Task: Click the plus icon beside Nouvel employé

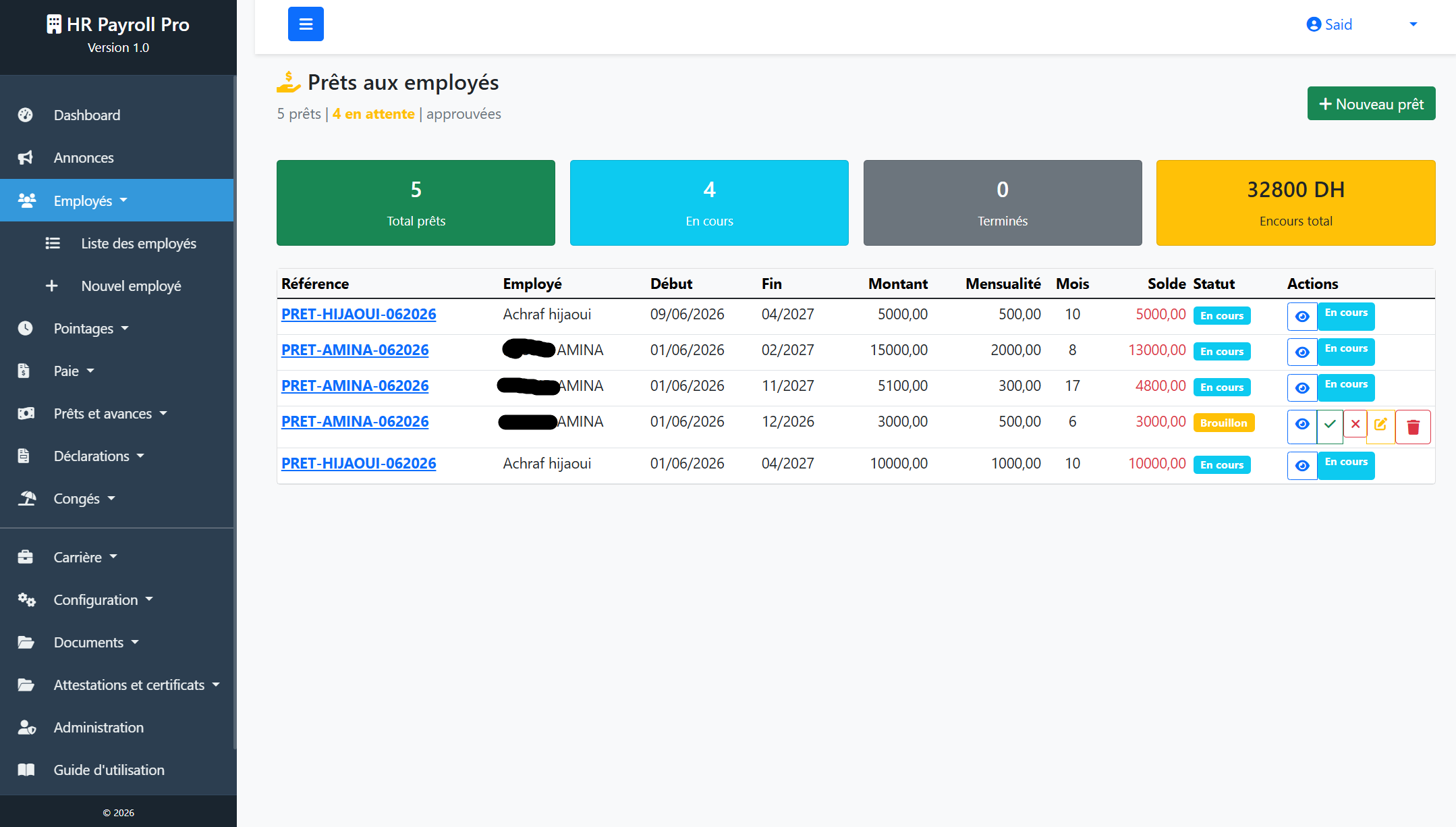Action: pyautogui.click(x=52, y=286)
